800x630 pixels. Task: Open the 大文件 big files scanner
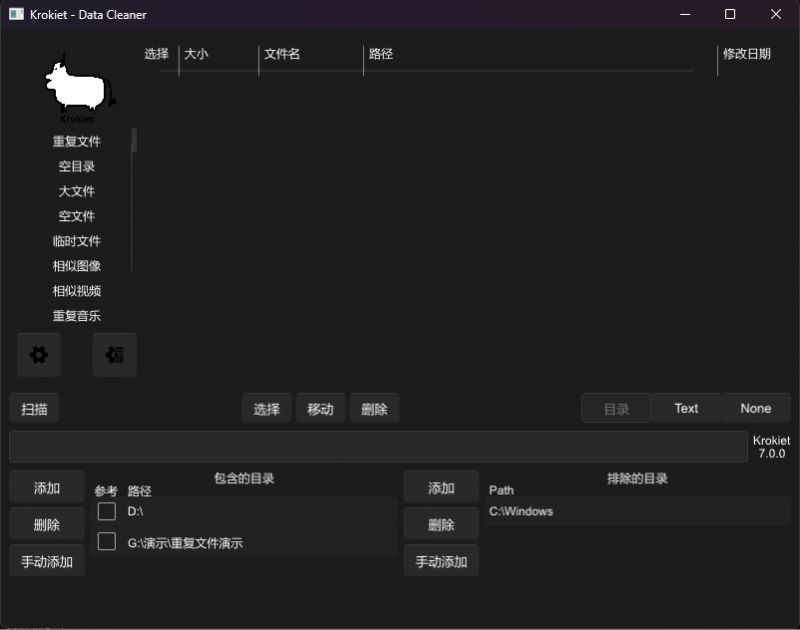pyautogui.click(x=77, y=191)
